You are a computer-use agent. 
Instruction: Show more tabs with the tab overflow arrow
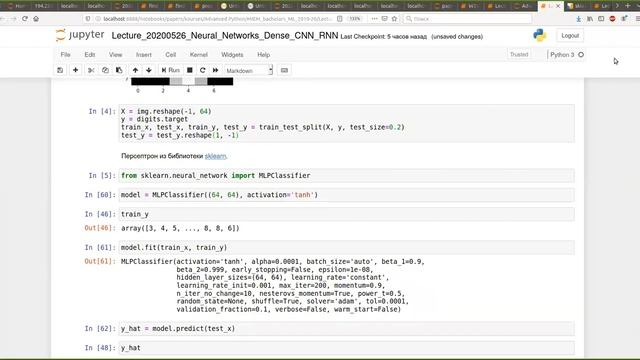[x=617, y=6]
